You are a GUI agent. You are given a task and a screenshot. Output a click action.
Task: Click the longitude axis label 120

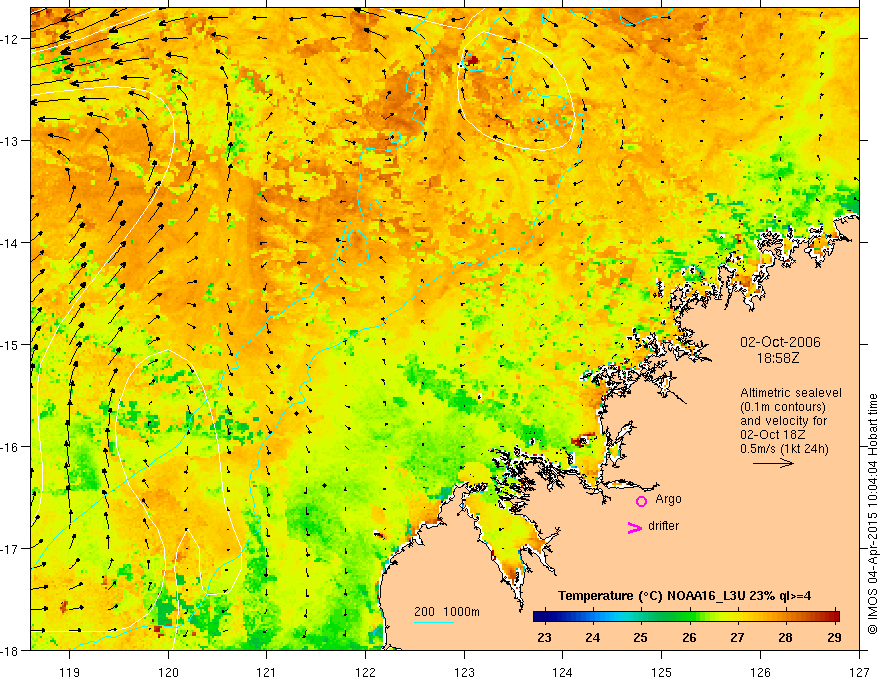(168, 673)
